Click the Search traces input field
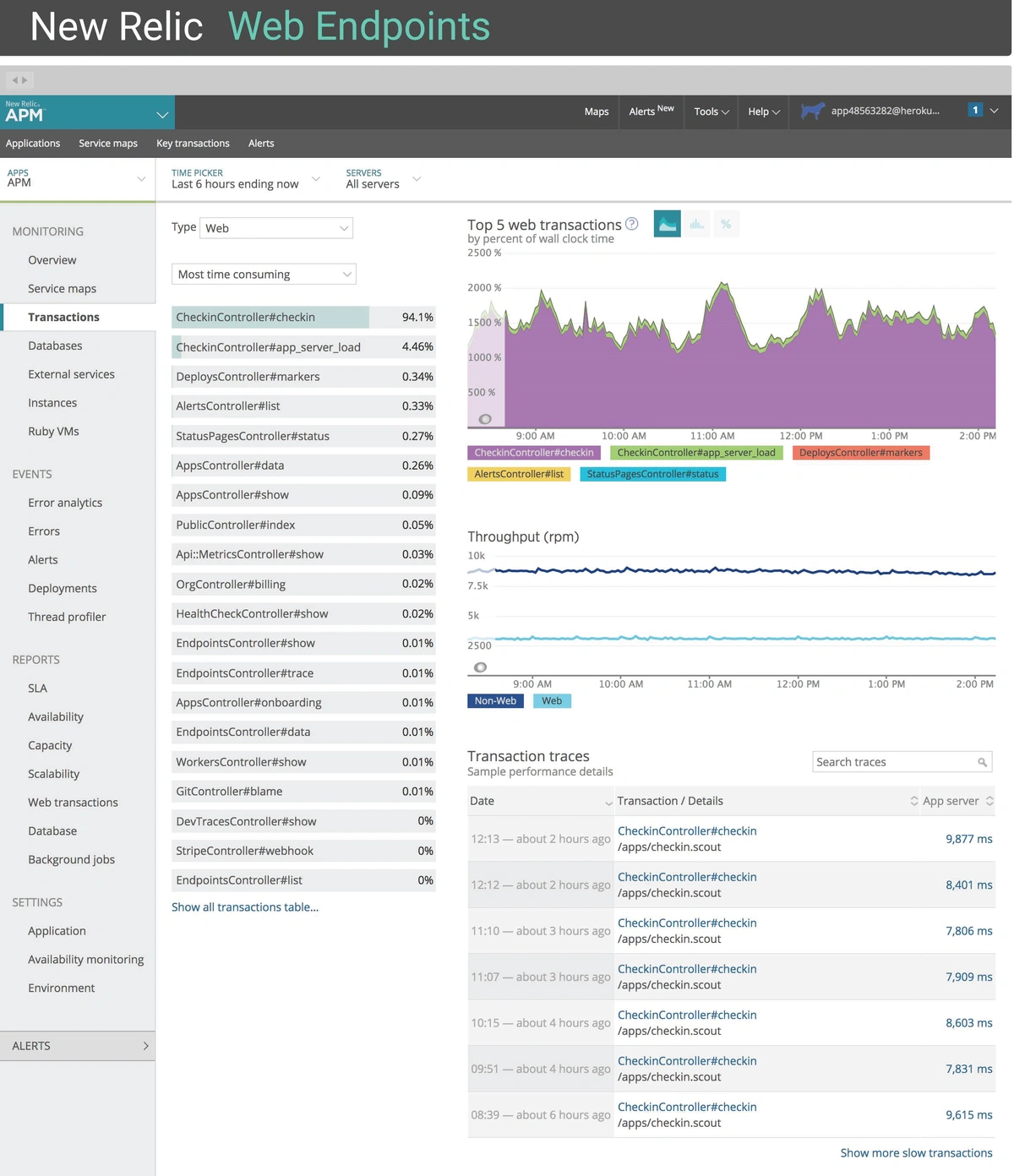This screenshot has height=1176, width=1014. [902, 762]
